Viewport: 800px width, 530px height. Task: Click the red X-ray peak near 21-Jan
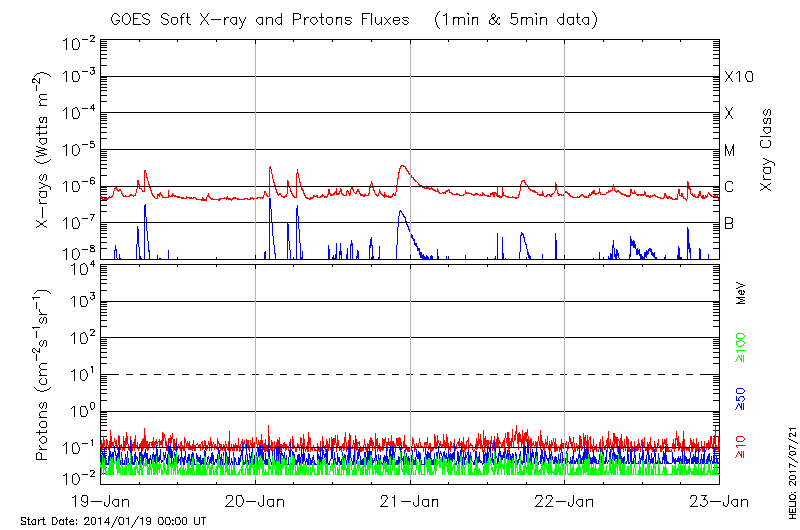pyautogui.click(x=402, y=166)
